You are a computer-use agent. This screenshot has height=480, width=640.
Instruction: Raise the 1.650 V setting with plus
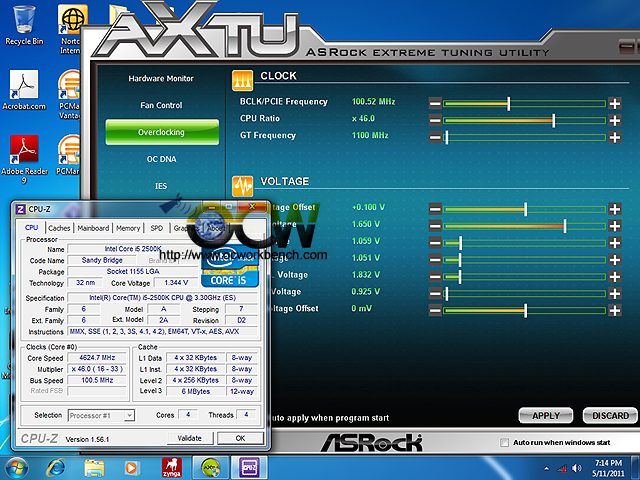614,226
